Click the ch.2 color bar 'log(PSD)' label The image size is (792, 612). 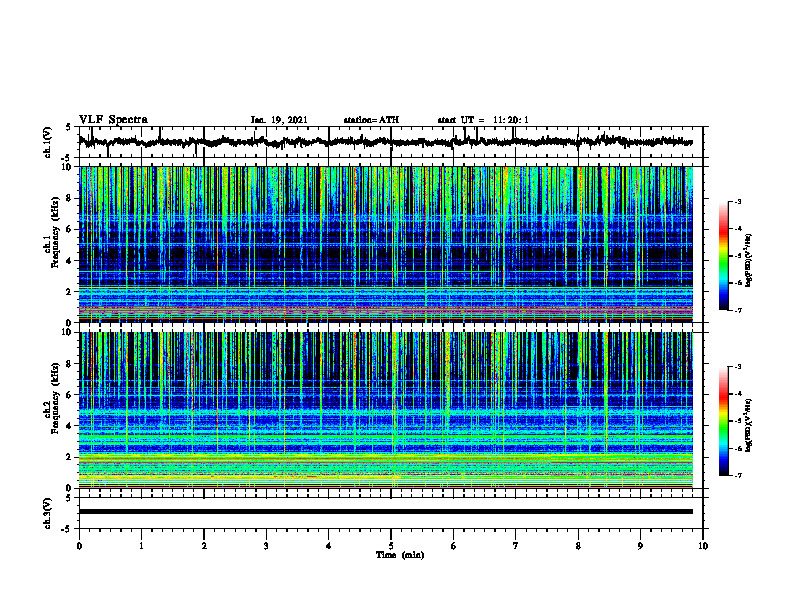[748, 425]
